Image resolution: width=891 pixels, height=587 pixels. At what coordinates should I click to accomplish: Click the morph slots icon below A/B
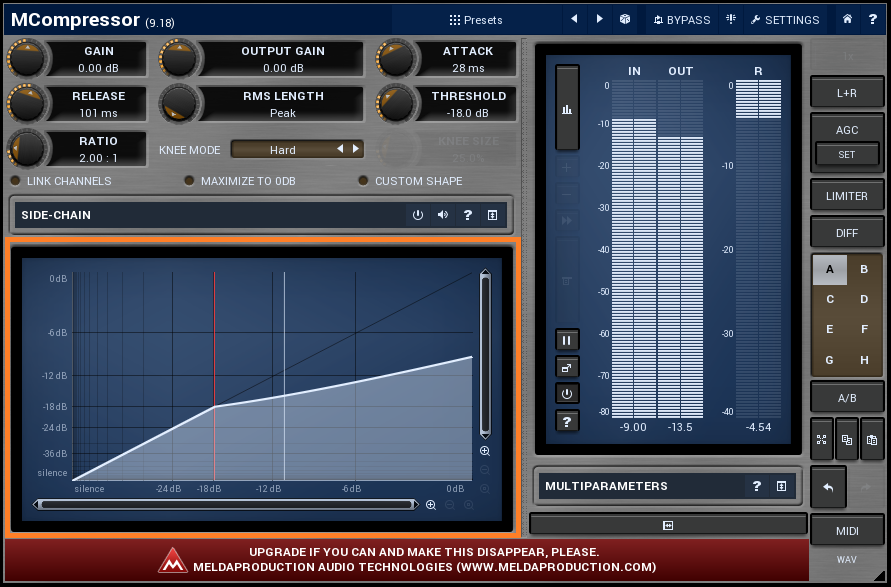822,440
